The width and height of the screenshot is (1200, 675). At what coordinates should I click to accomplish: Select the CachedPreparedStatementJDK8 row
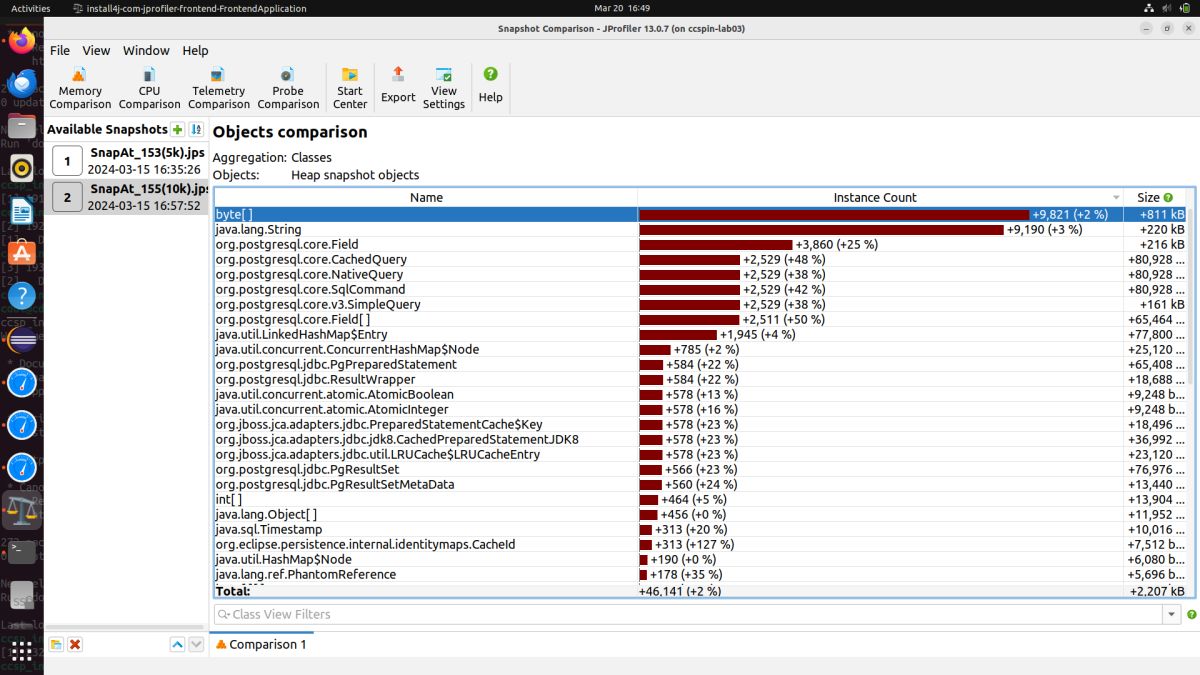point(700,439)
